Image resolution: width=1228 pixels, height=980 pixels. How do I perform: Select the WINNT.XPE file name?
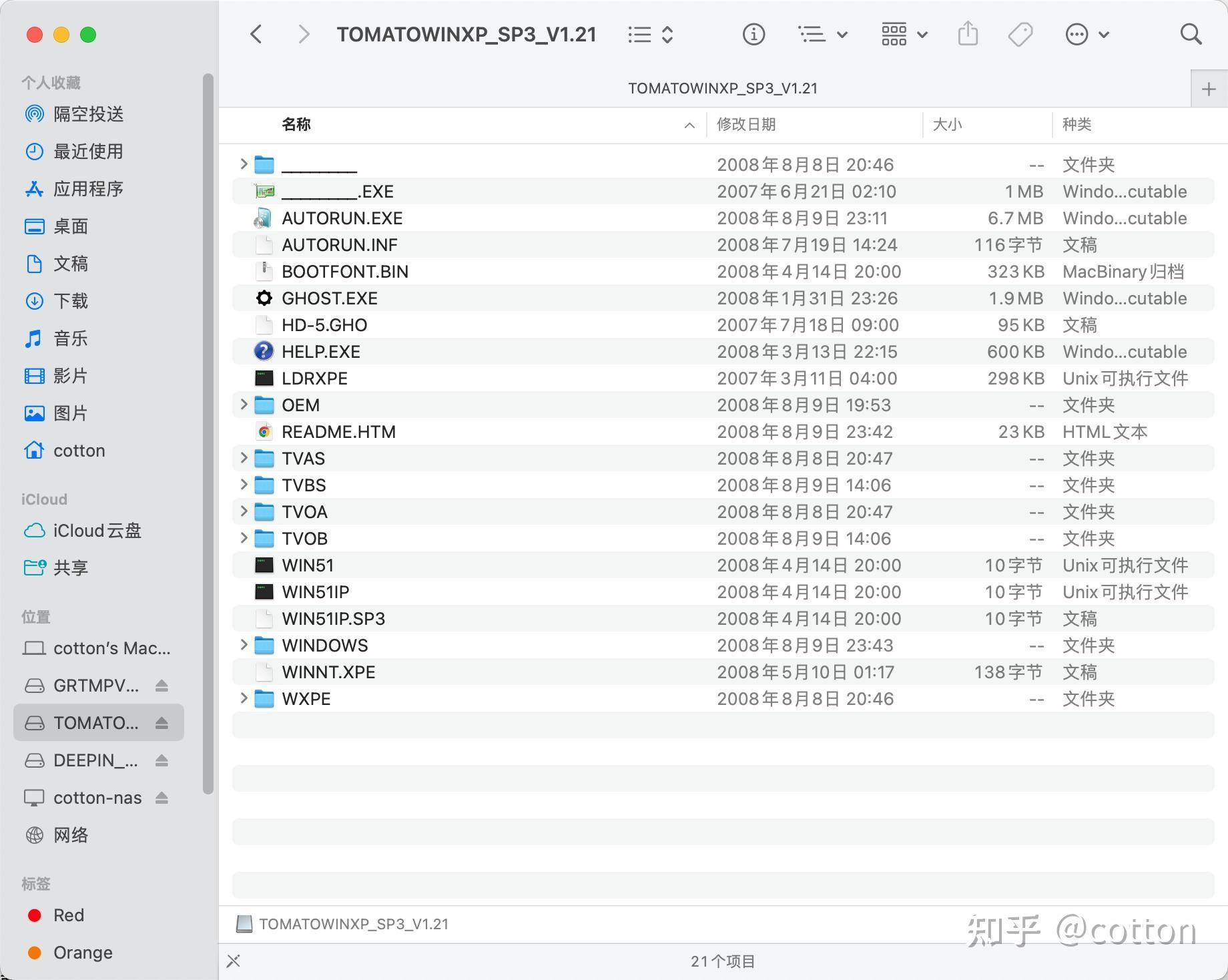328,672
